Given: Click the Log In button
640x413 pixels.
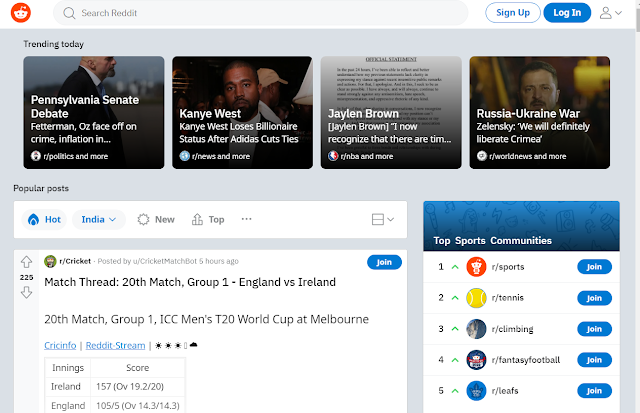Looking at the screenshot, I should tap(567, 13).
